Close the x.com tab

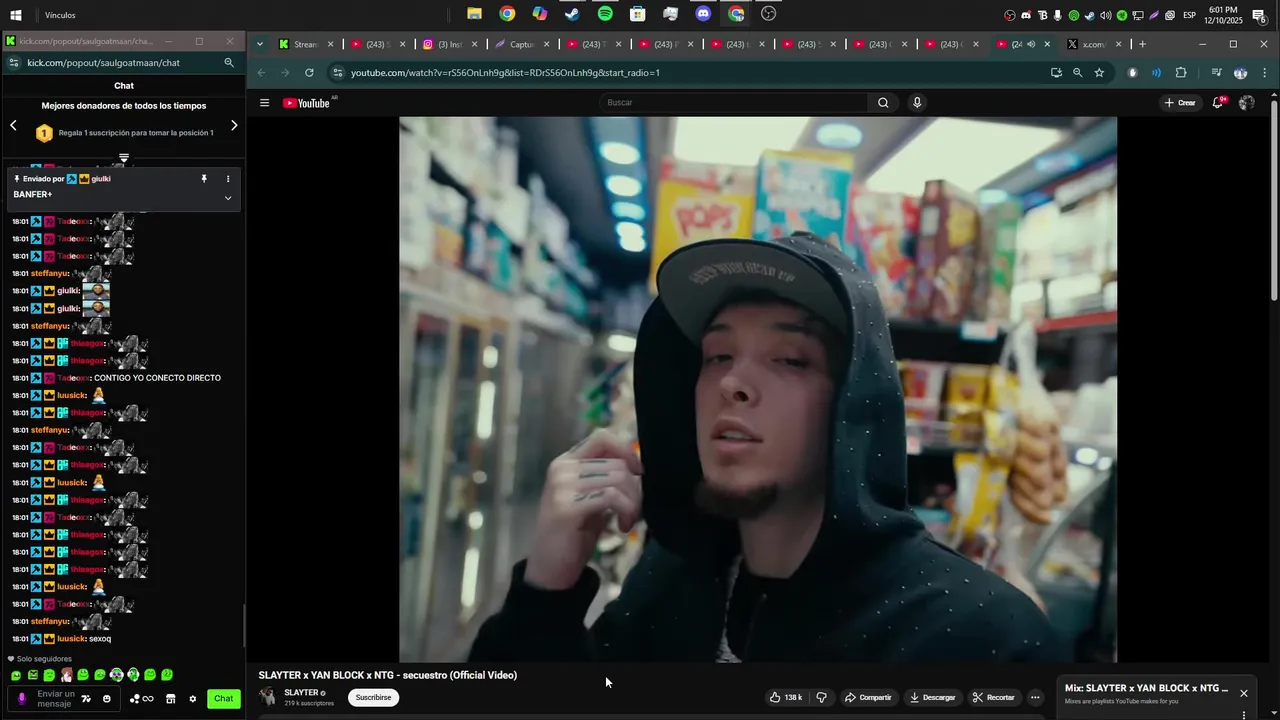pyautogui.click(x=1118, y=44)
